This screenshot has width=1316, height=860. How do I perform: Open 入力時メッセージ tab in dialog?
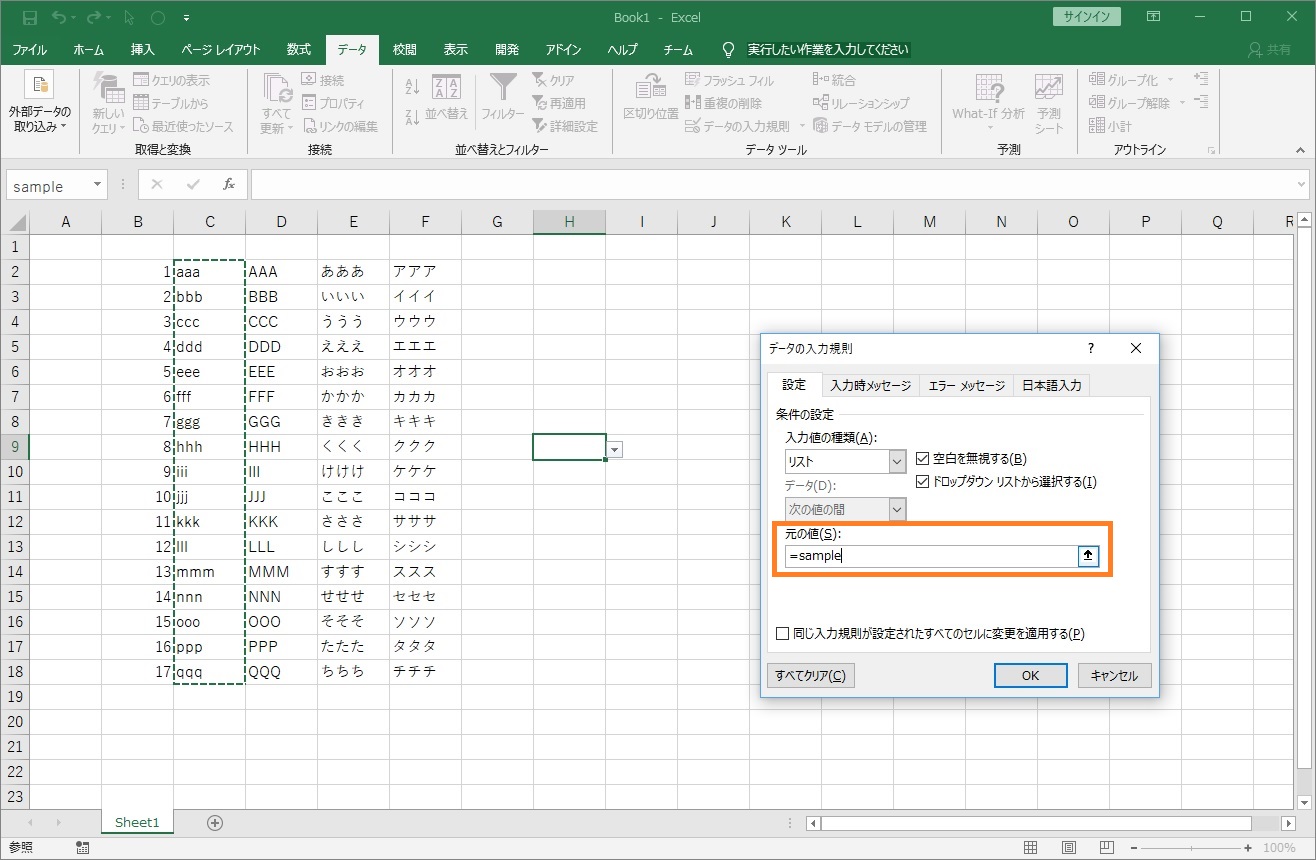point(870,385)
